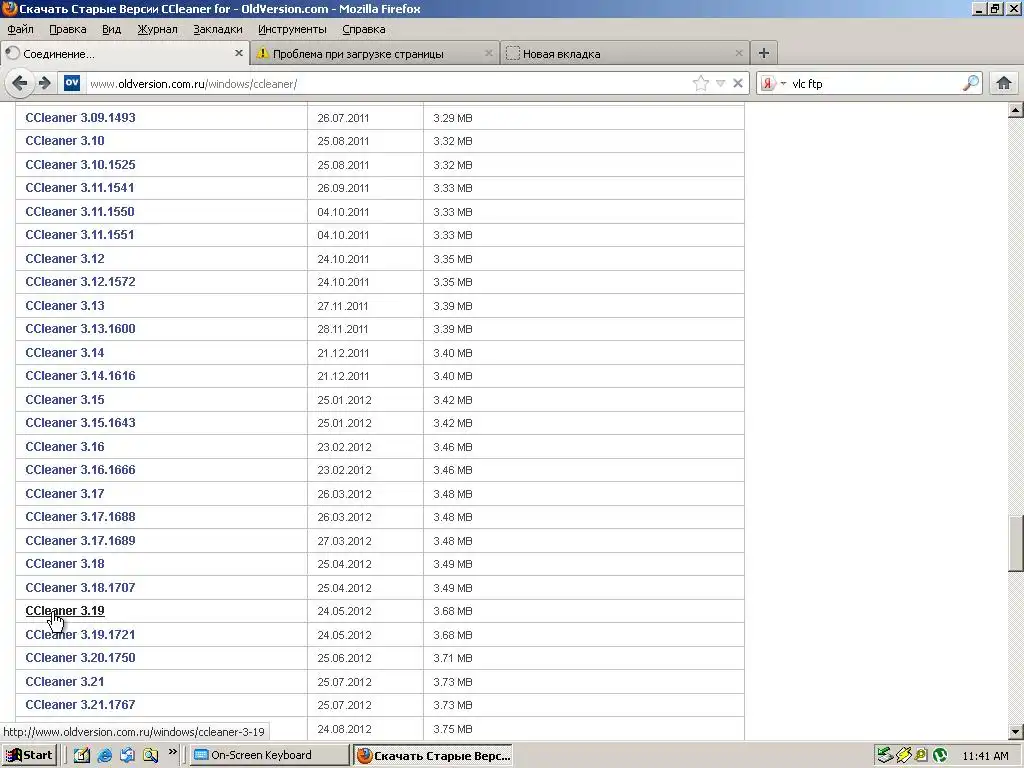
Task: Open the Инструменты menu
Action: (292, 29)
